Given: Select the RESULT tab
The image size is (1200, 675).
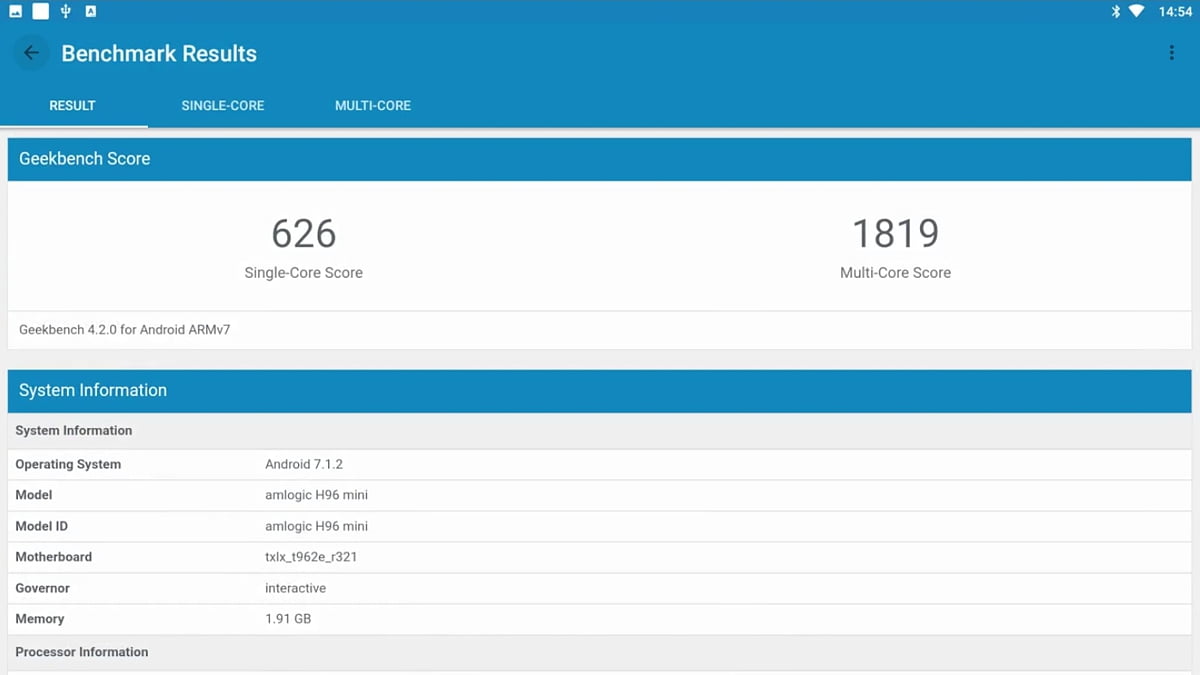Looking at the screenshot, I should point(71,105).
